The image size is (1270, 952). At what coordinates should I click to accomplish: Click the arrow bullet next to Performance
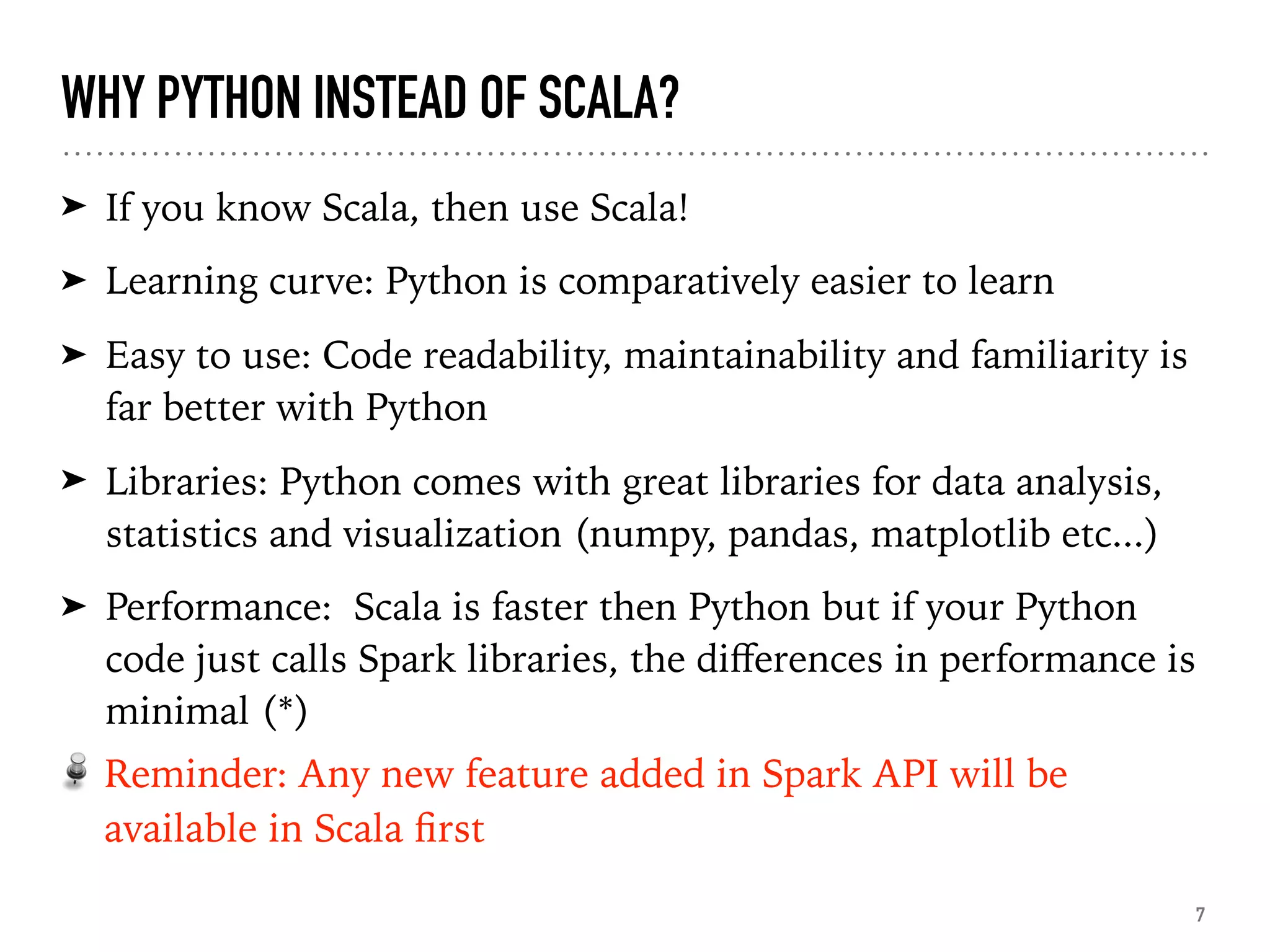(74, 607)
